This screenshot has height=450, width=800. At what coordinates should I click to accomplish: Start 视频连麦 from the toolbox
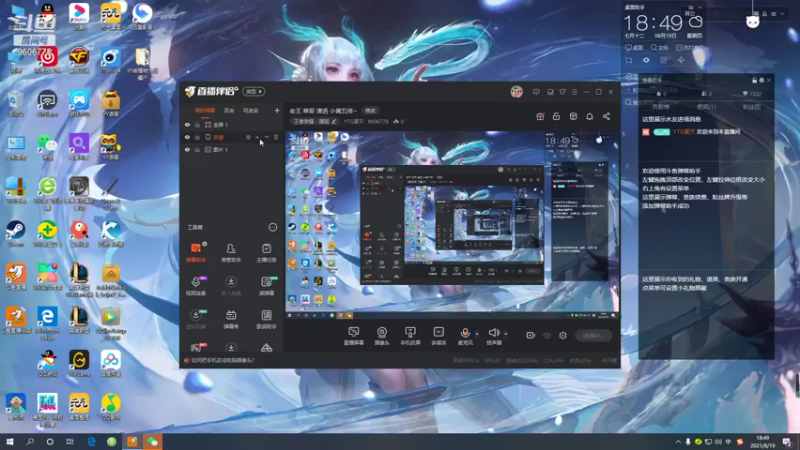click(x=196, y=286)
